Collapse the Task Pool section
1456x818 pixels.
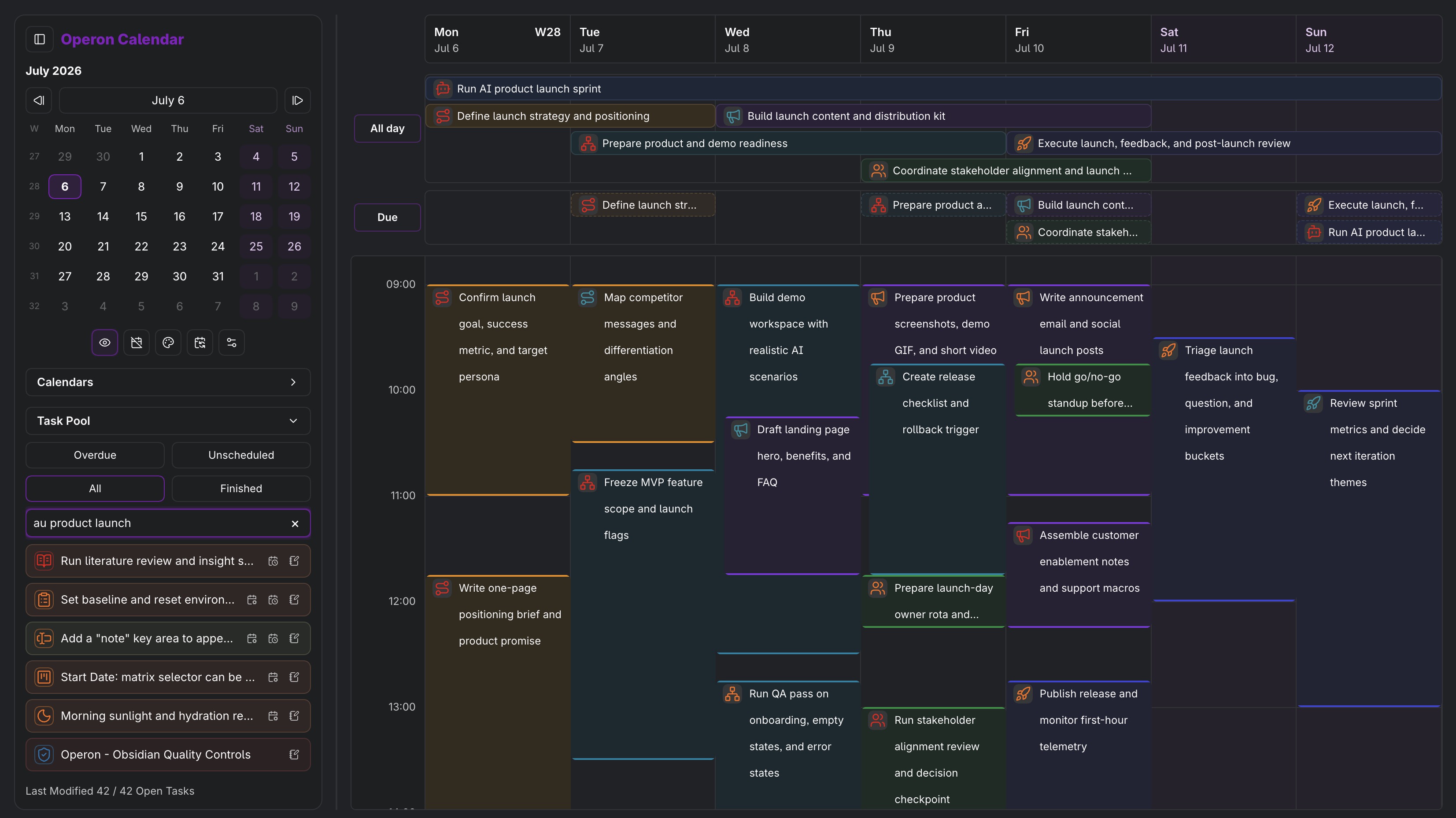pyautogui.click(x=168, y=421)
